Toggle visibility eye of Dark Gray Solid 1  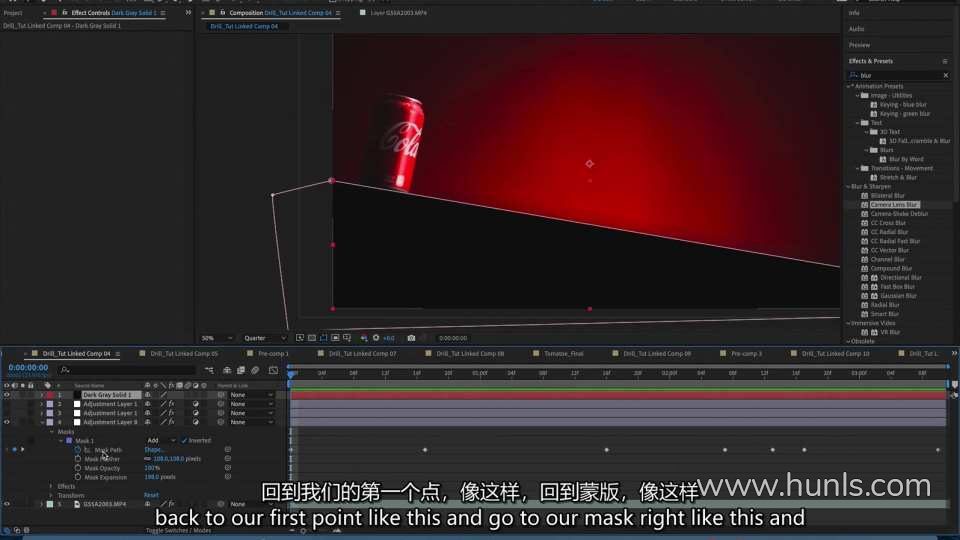(7, 395)
